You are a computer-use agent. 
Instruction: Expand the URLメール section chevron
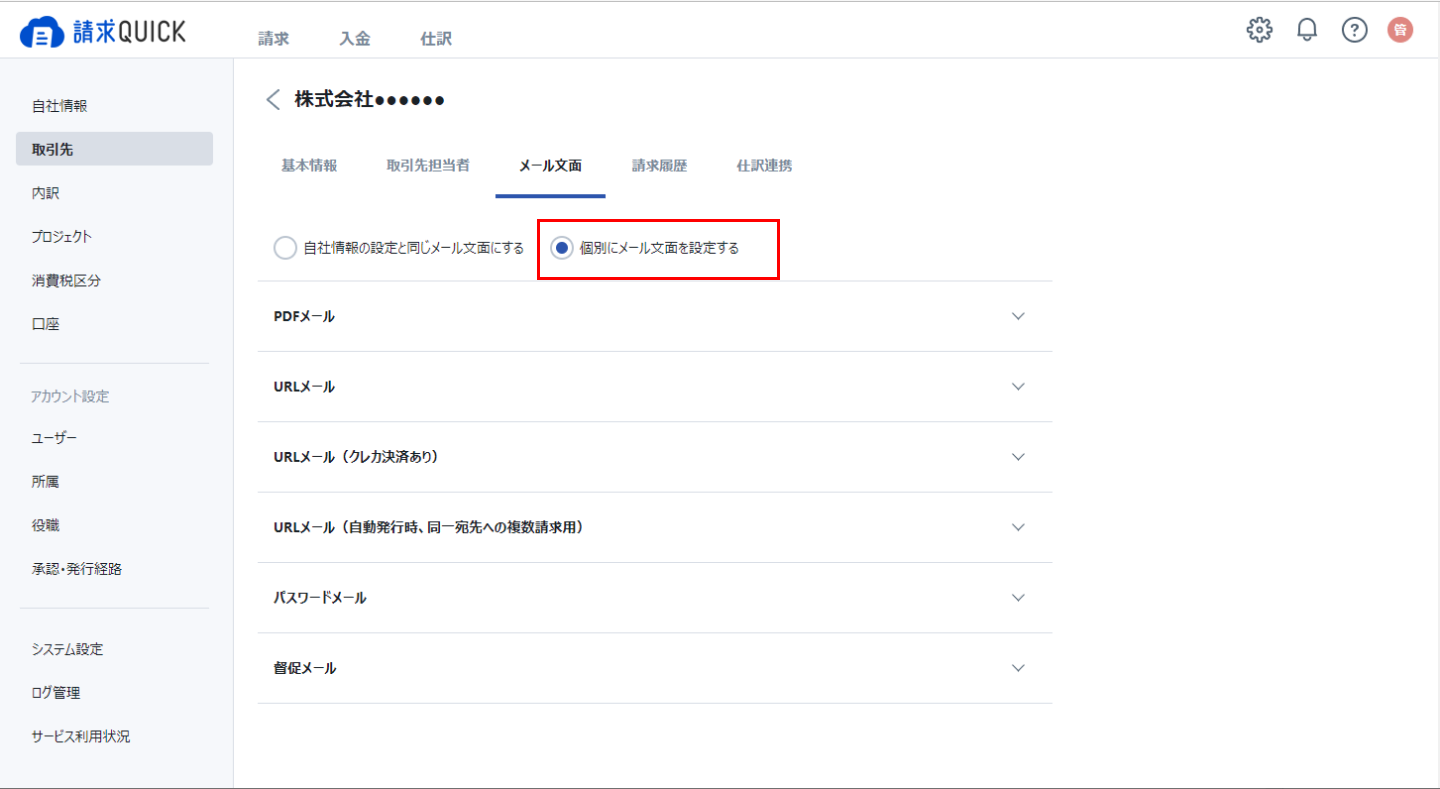(x=1018, y=386)
